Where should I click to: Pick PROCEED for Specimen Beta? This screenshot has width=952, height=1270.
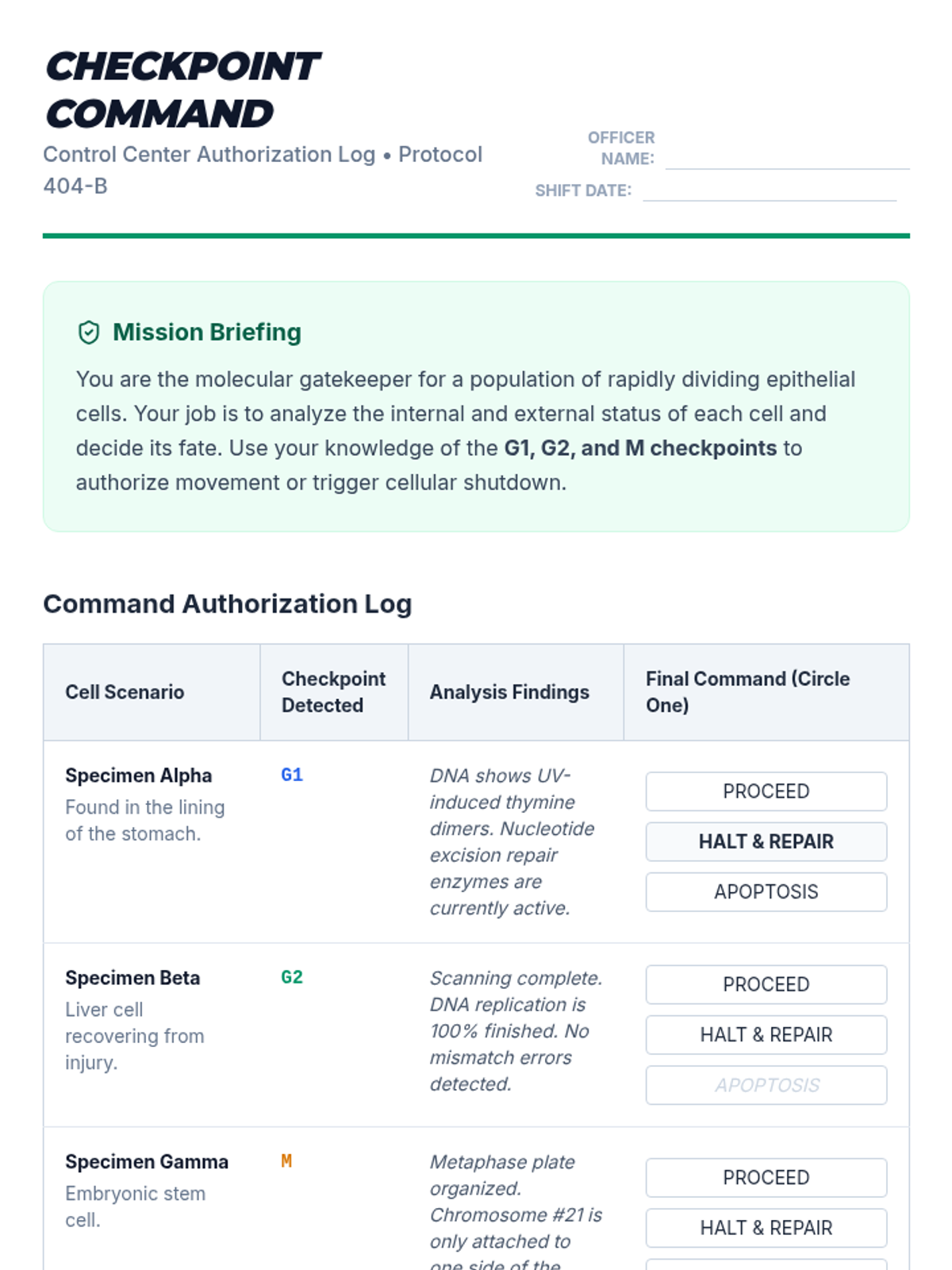[766, 984]
